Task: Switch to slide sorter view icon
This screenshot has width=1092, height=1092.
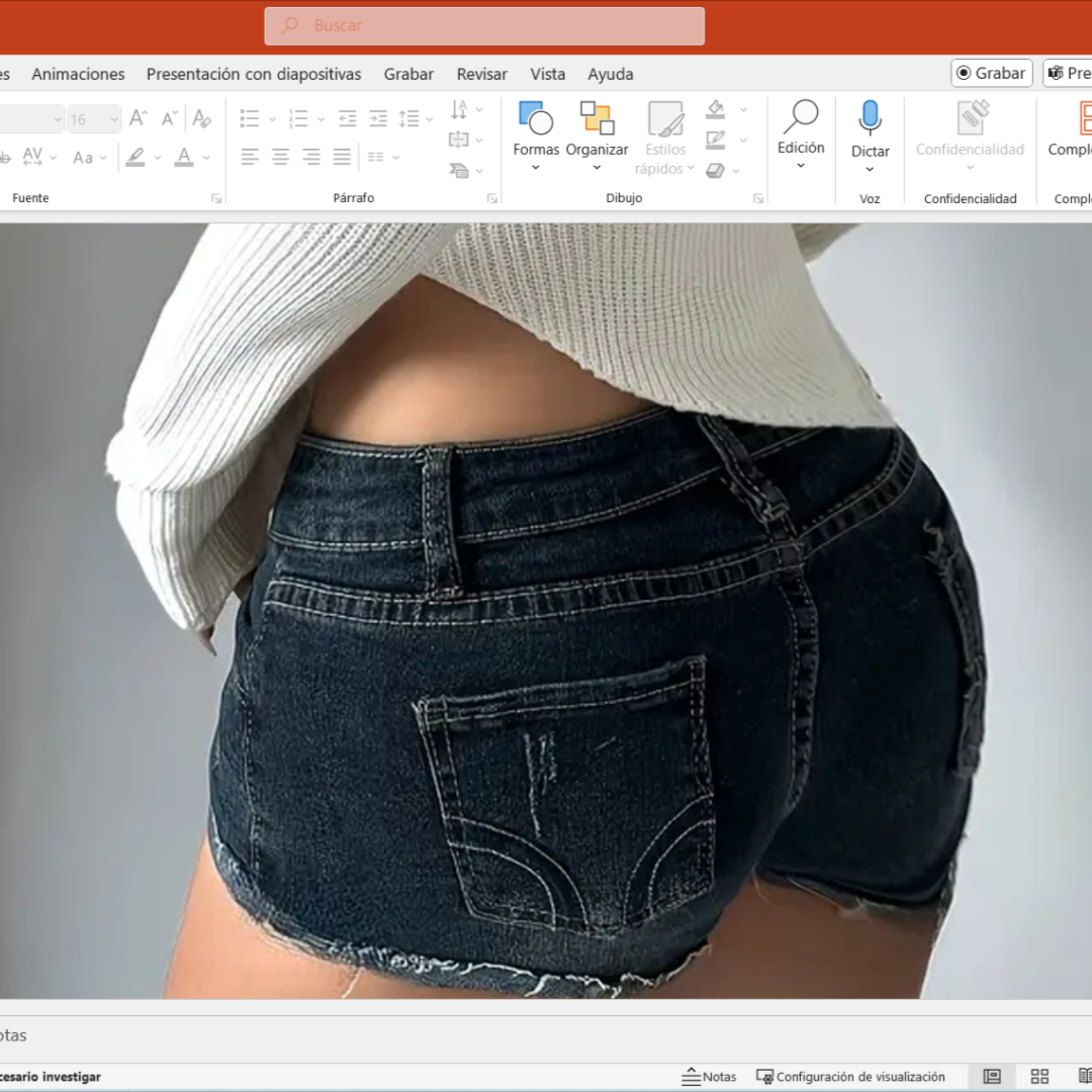Action: (1040, 1077)
